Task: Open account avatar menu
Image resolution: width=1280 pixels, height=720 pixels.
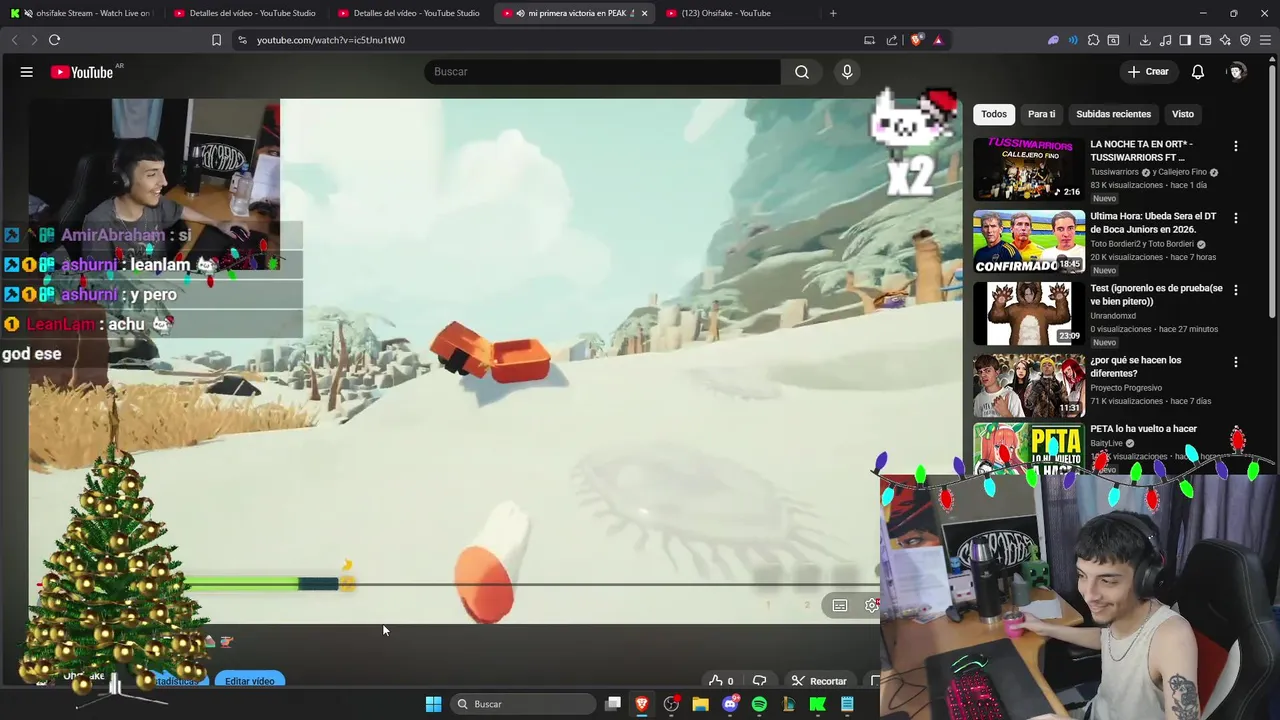Action: [x=1237, y=72]
